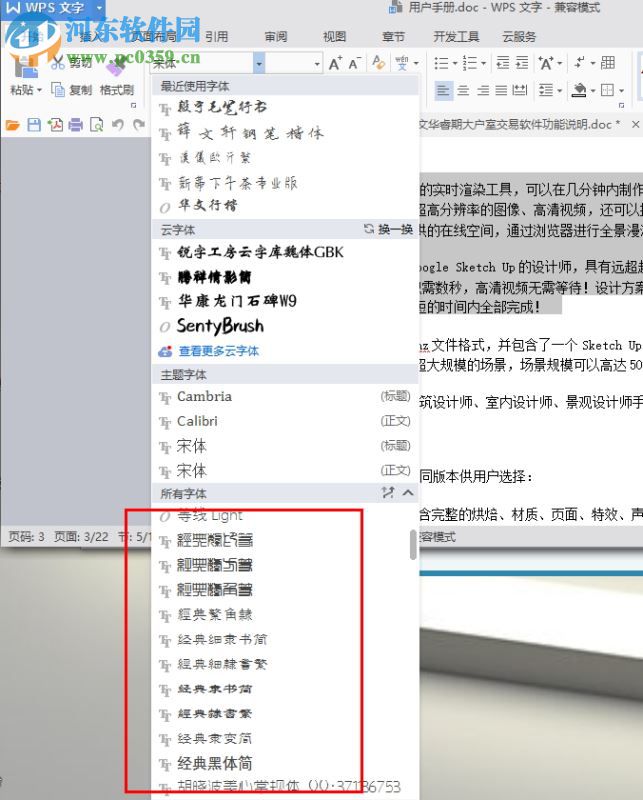Open the font name dropdown arrow
Viewport: 643px width, 800px height.
pos(259,63)
